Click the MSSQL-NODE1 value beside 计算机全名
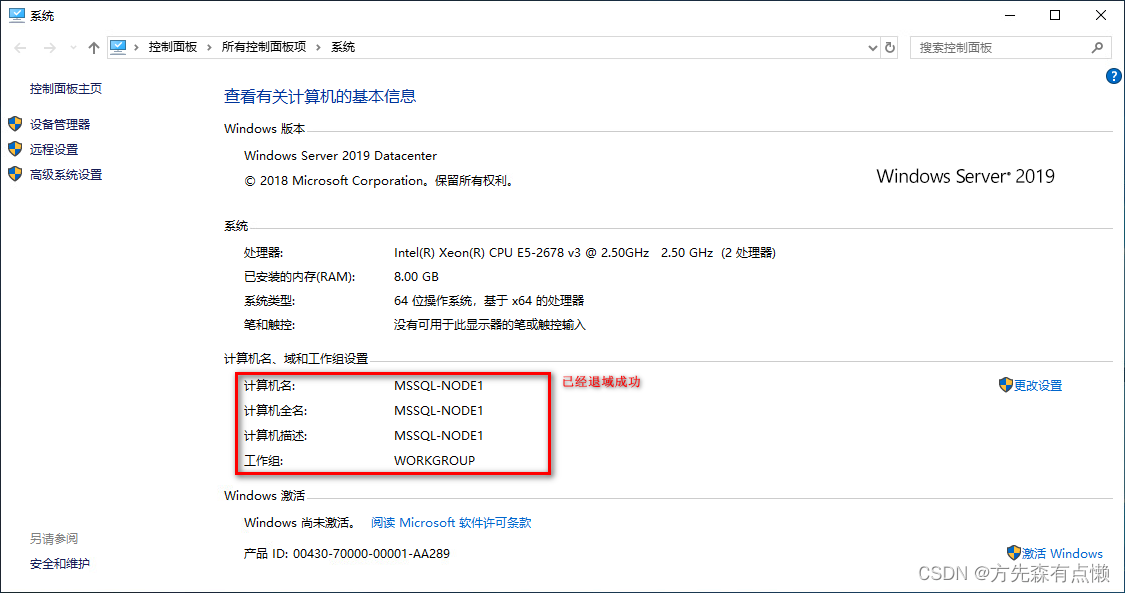The height and width of the screenshot is (593, 1125). tap(438, 411)
